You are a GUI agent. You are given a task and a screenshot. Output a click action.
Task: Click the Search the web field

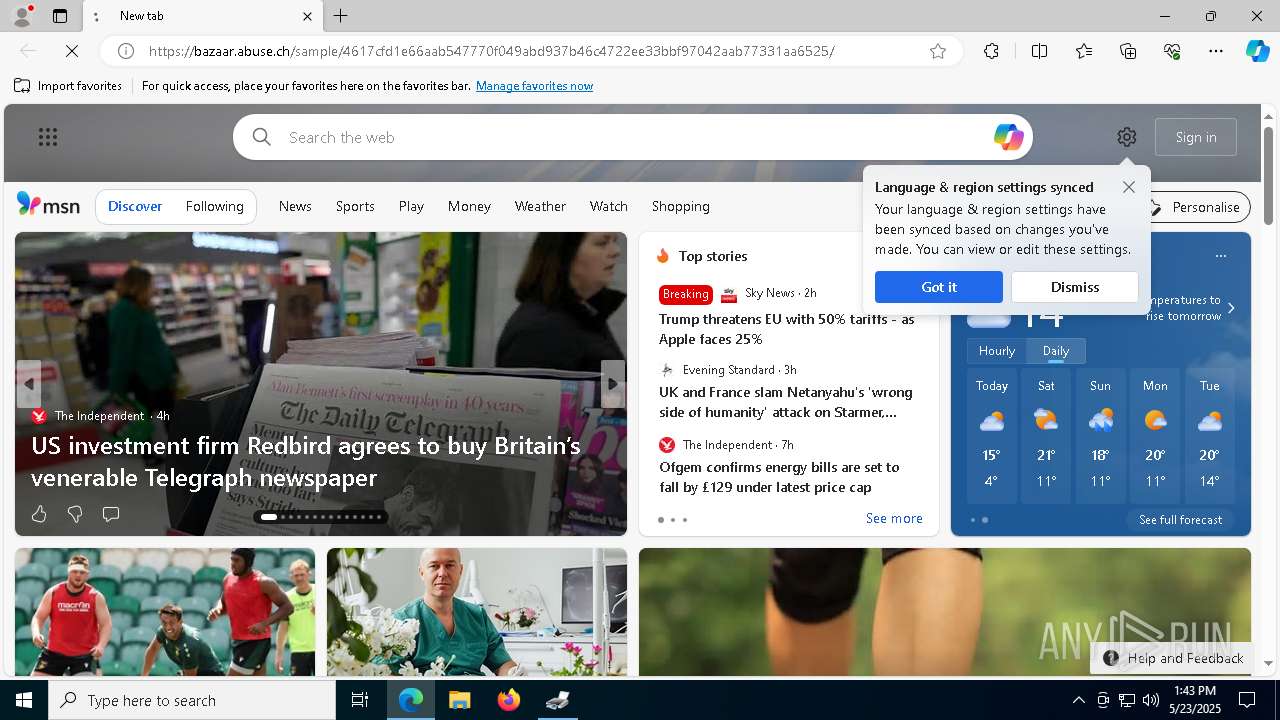632,137
